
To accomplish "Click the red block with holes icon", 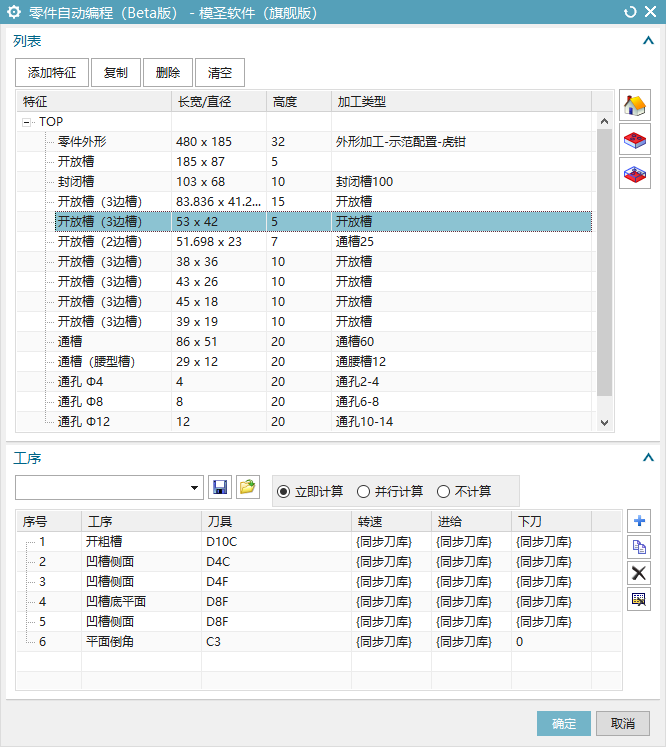I will 635,139.
